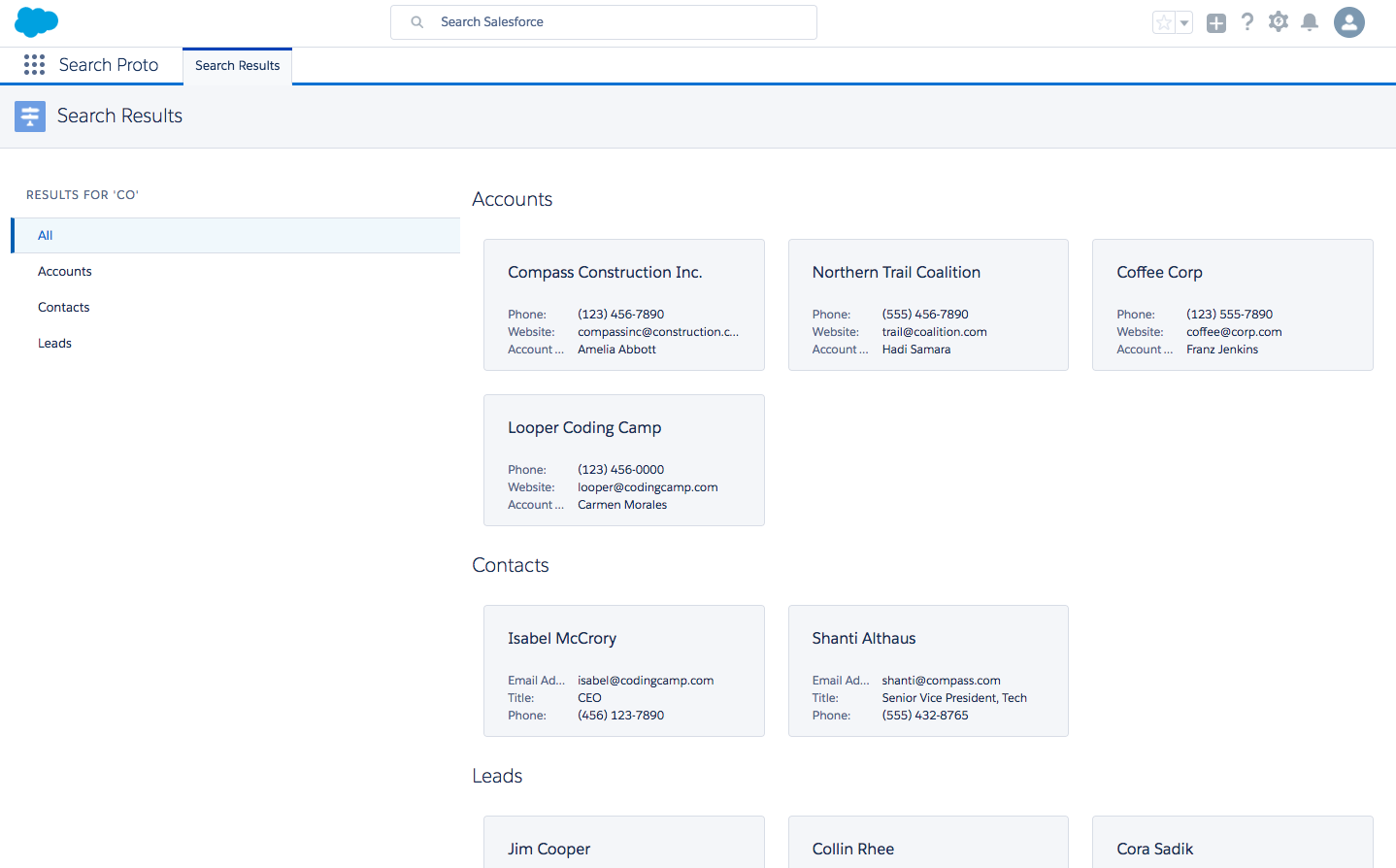Filter results by Contacts

[236, 308]
